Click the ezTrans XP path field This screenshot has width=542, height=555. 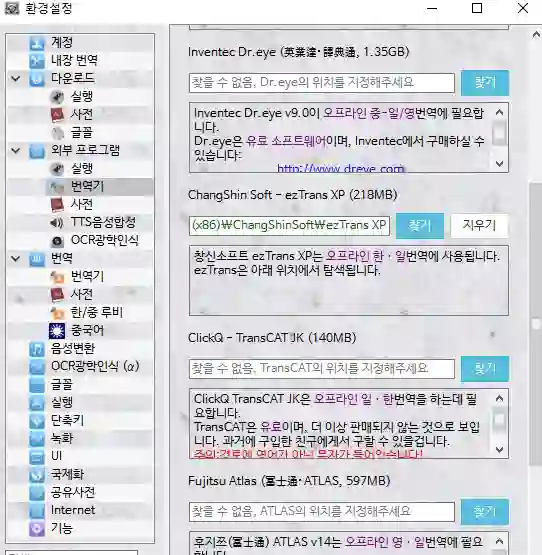pos(290,225)
